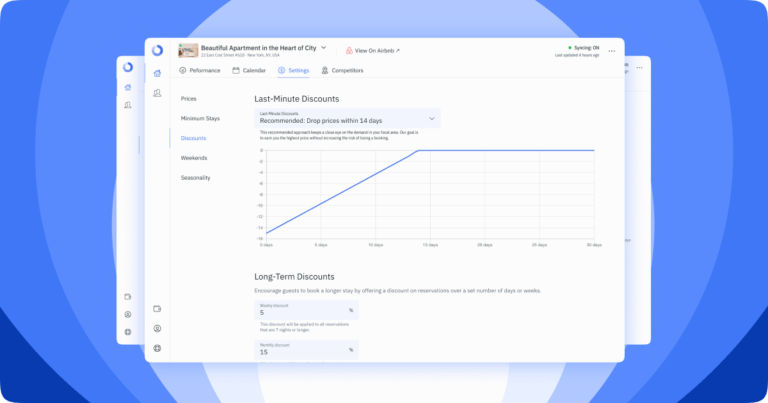Click the app logo in the front window
The height and width of the screenshot is (403, 768).
(157, 50)
